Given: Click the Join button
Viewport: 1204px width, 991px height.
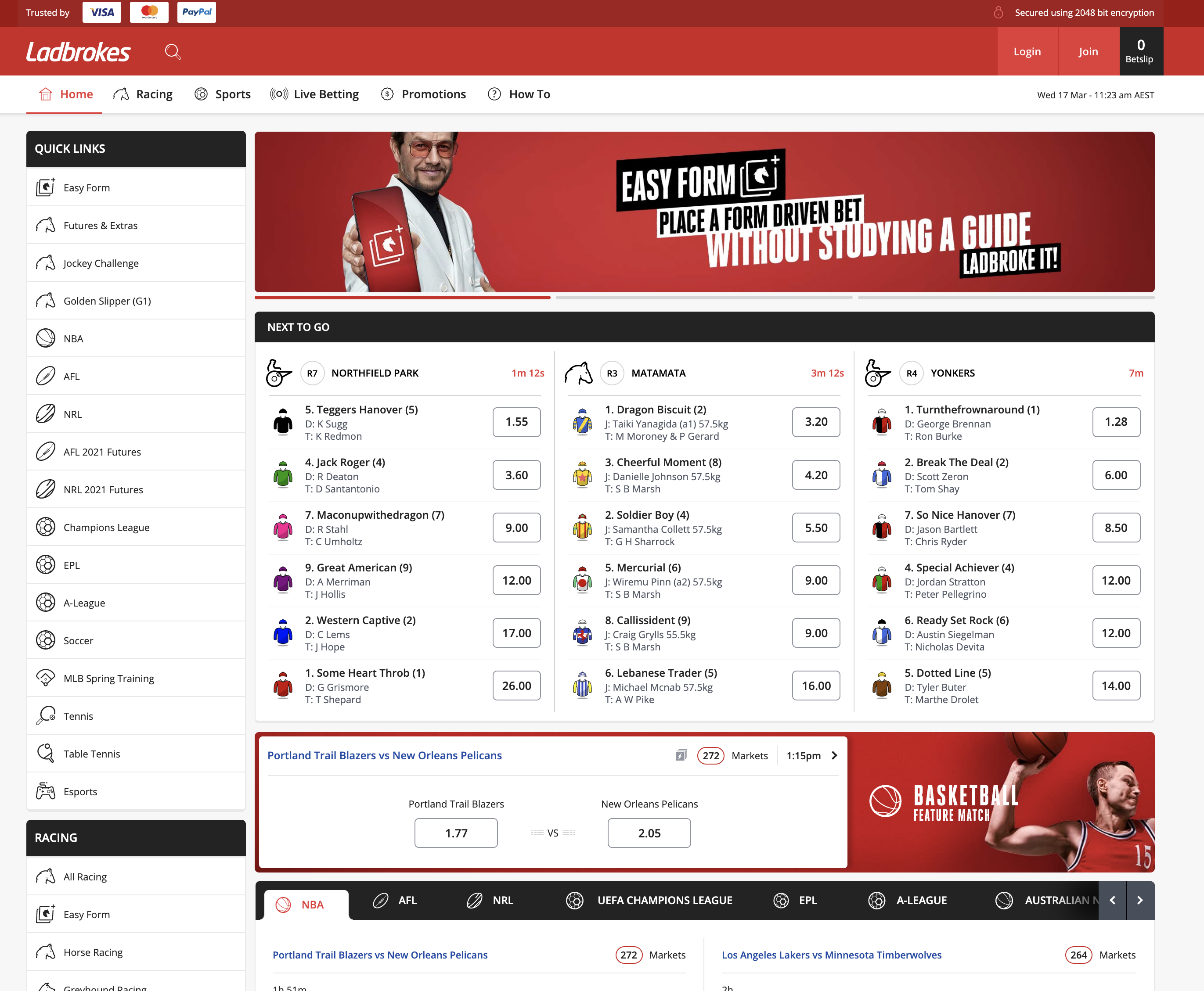Looking at the screenshot, I should pos(1088,51).
